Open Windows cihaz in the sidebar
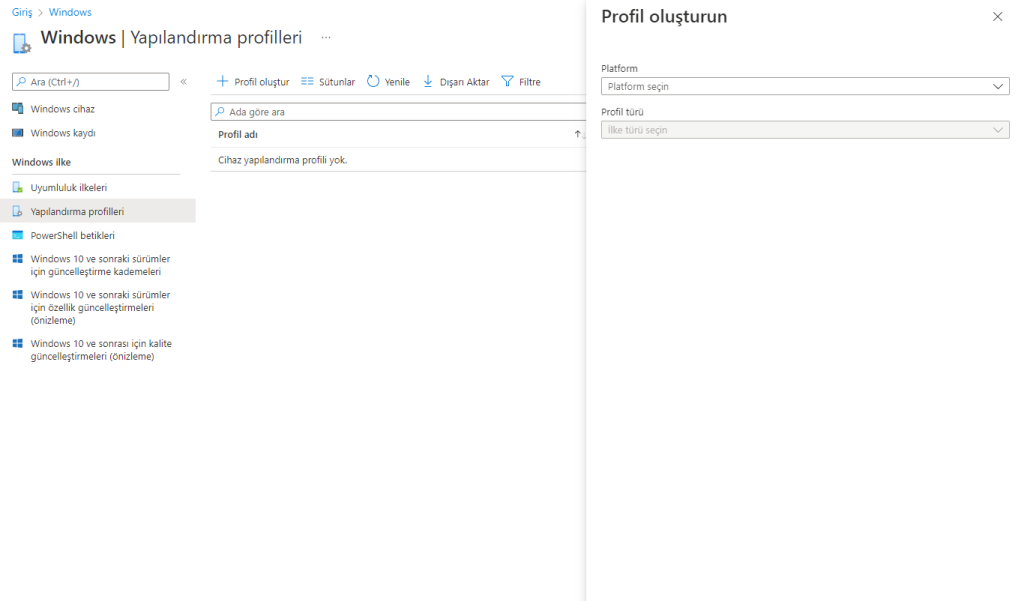1024x601 pixels. pos(62,108)
